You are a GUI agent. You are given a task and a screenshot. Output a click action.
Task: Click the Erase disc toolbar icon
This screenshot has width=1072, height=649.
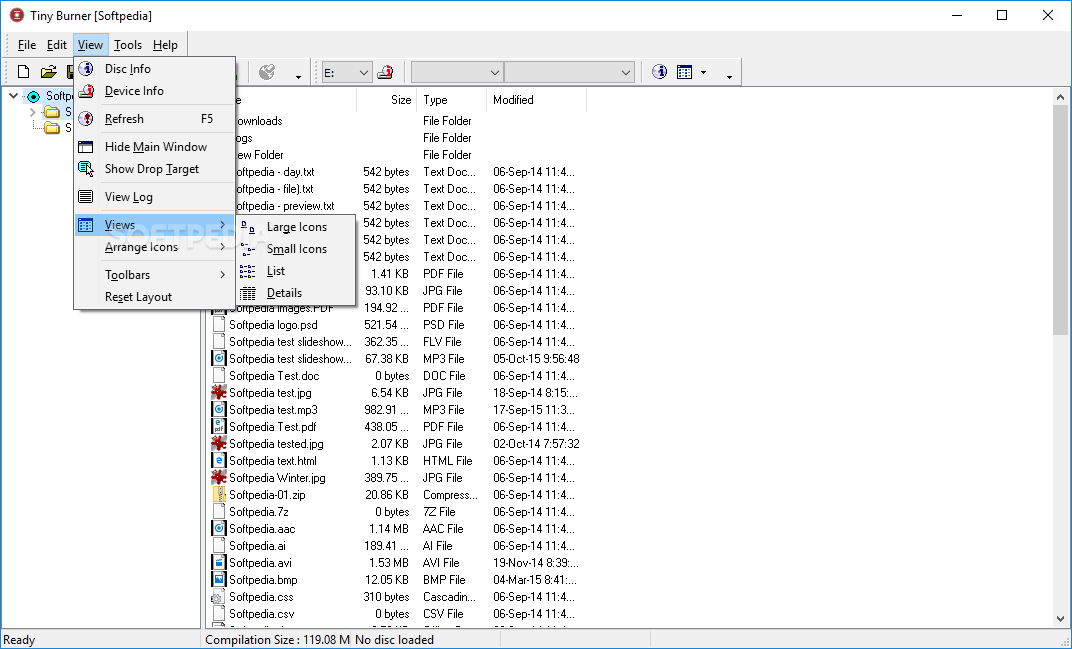click(267, 72)
